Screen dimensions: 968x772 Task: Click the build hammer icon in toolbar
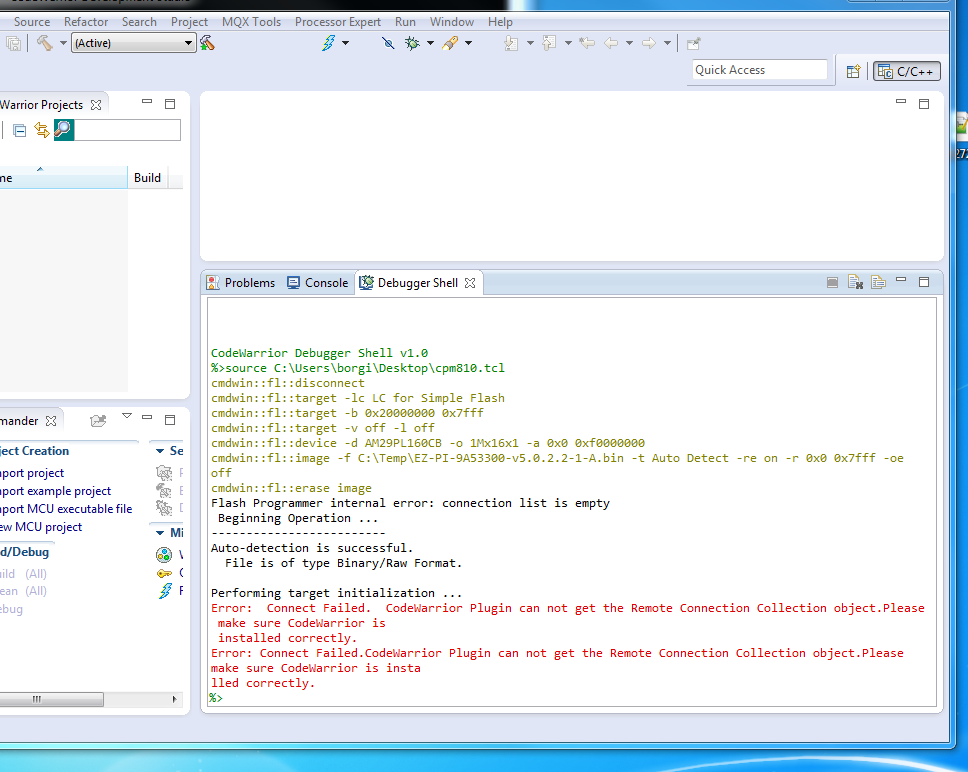pos(44,43)
